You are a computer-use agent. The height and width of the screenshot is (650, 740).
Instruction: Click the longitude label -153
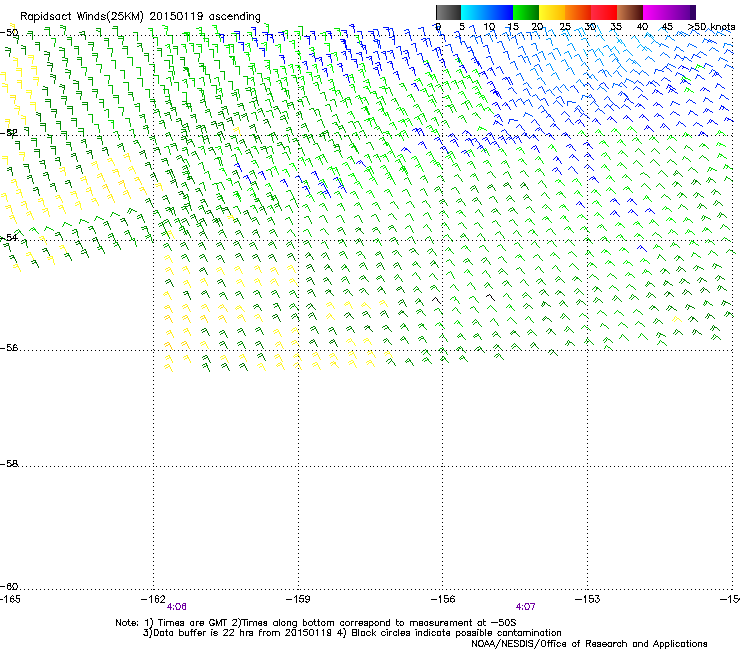[x=588, y=599]
